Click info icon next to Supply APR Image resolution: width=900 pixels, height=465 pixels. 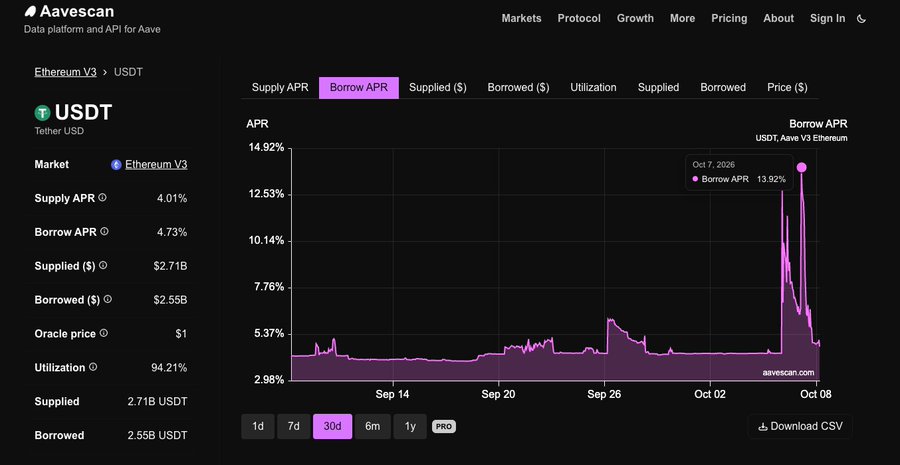tap(102, 197)
